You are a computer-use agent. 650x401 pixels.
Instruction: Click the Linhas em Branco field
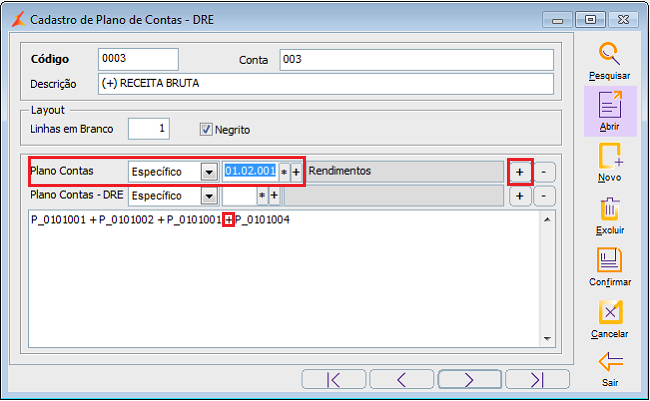pos(148,129)
